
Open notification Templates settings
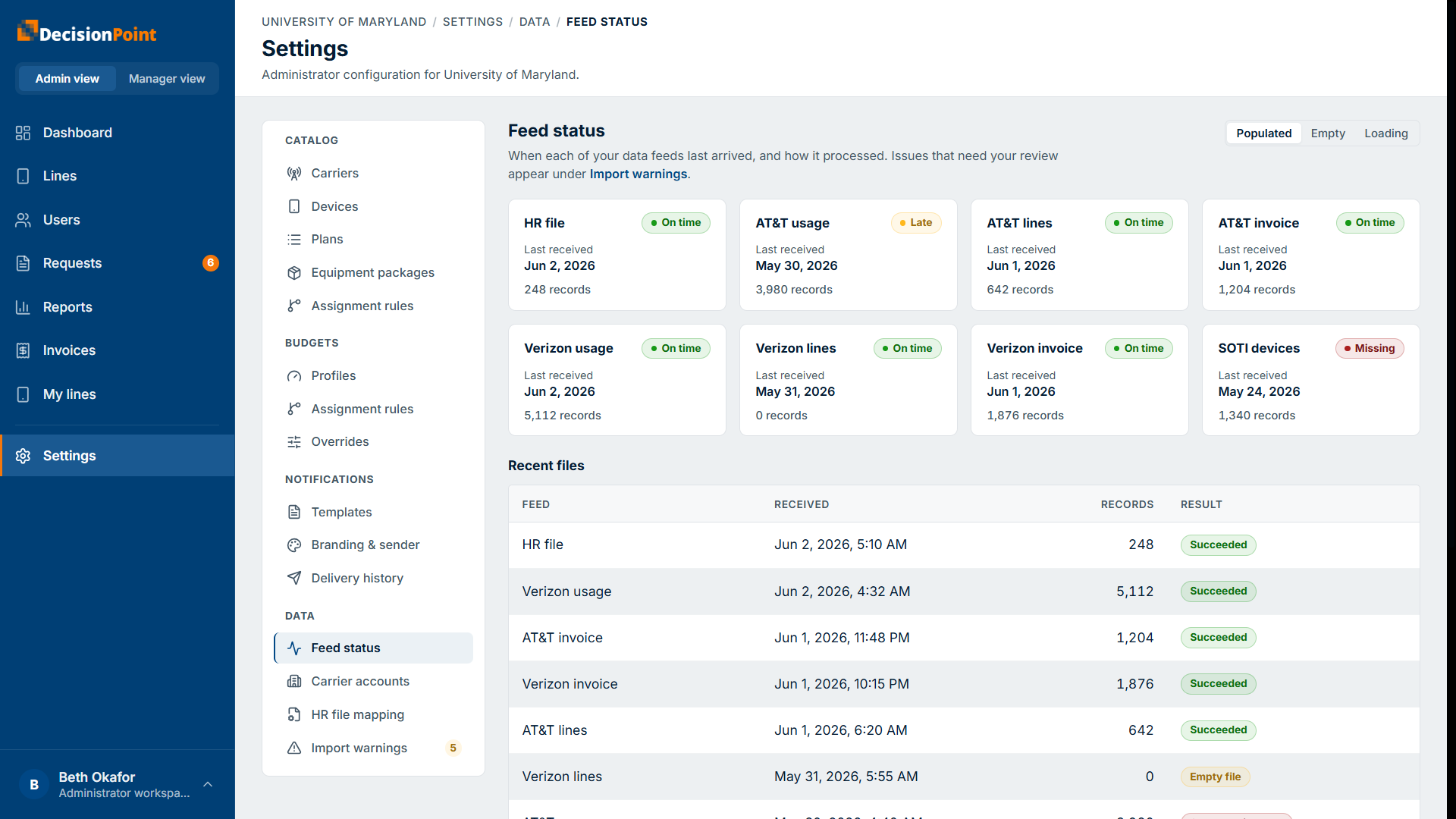[x=373, y=513]
